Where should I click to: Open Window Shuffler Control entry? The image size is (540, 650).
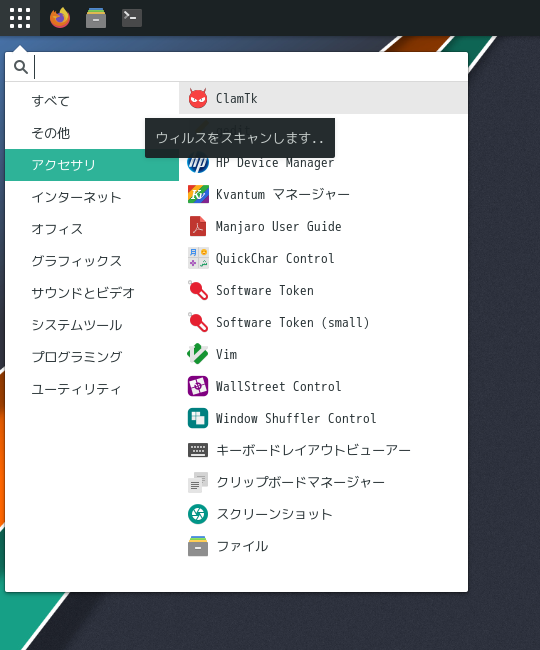point(323,418)
